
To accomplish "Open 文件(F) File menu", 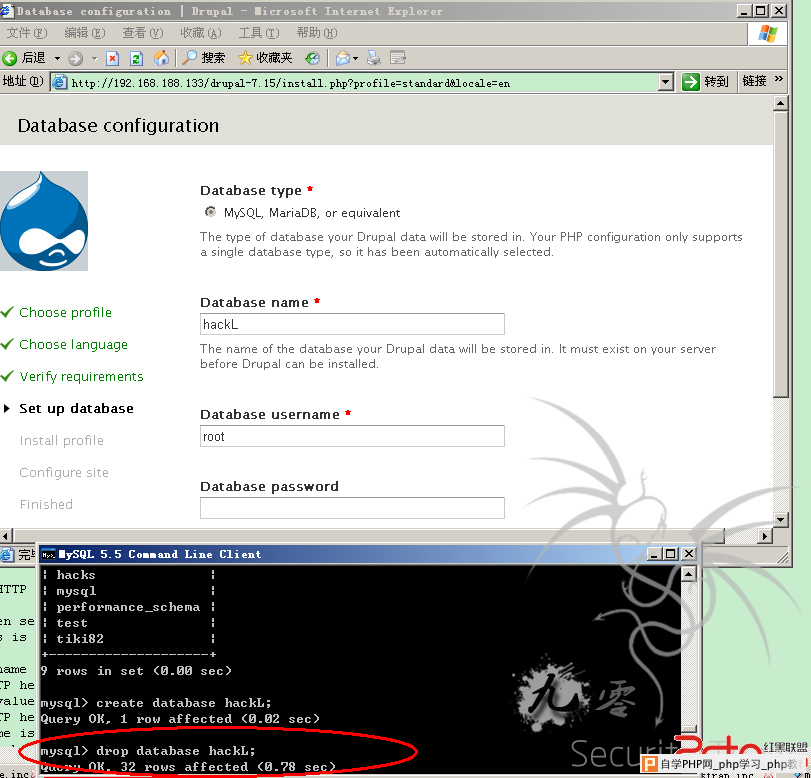I will [26, 33].
